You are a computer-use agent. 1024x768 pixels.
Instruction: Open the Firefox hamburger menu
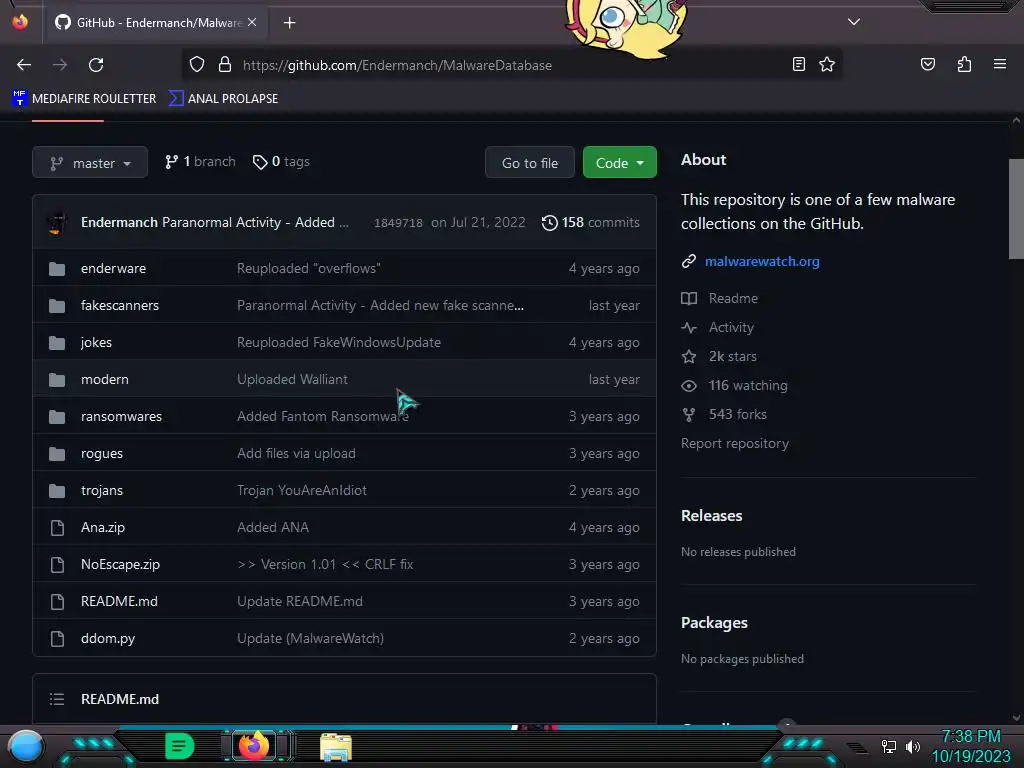point(999,64)
